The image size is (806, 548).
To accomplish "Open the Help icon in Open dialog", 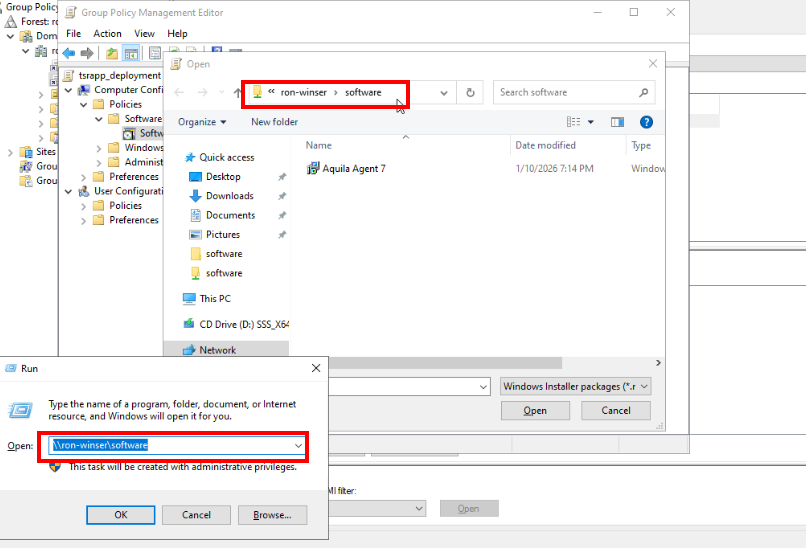I will [646, 122].
